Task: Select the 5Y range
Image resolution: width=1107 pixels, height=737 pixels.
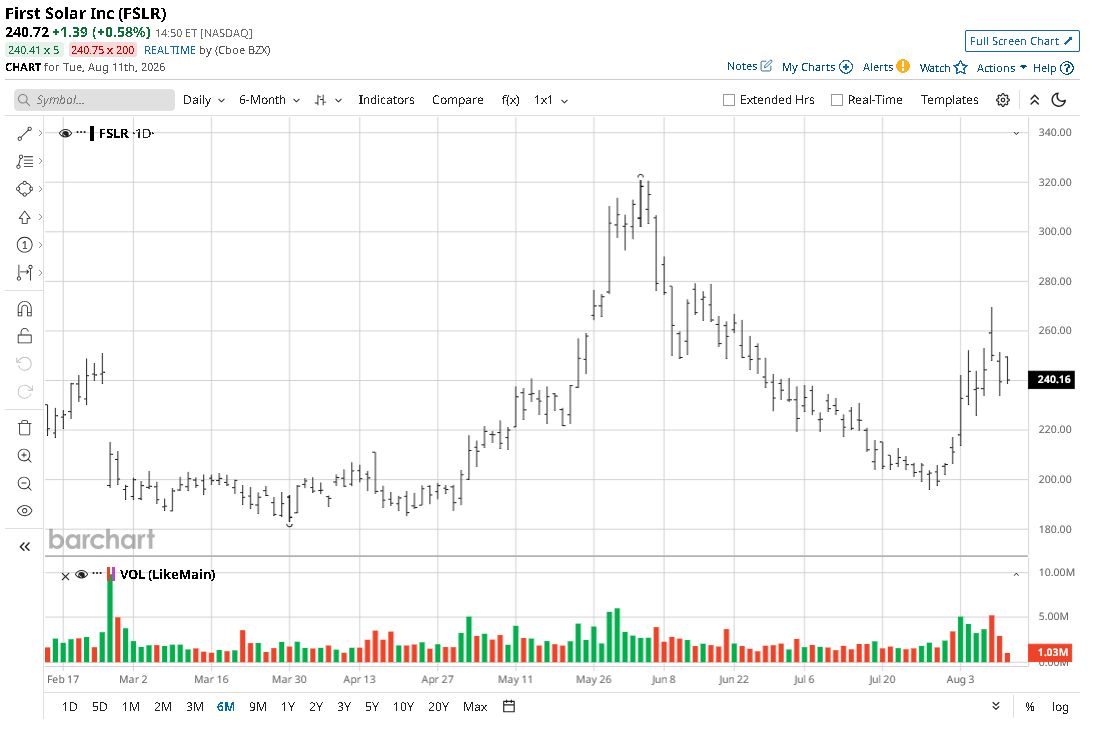Action: 372,707
